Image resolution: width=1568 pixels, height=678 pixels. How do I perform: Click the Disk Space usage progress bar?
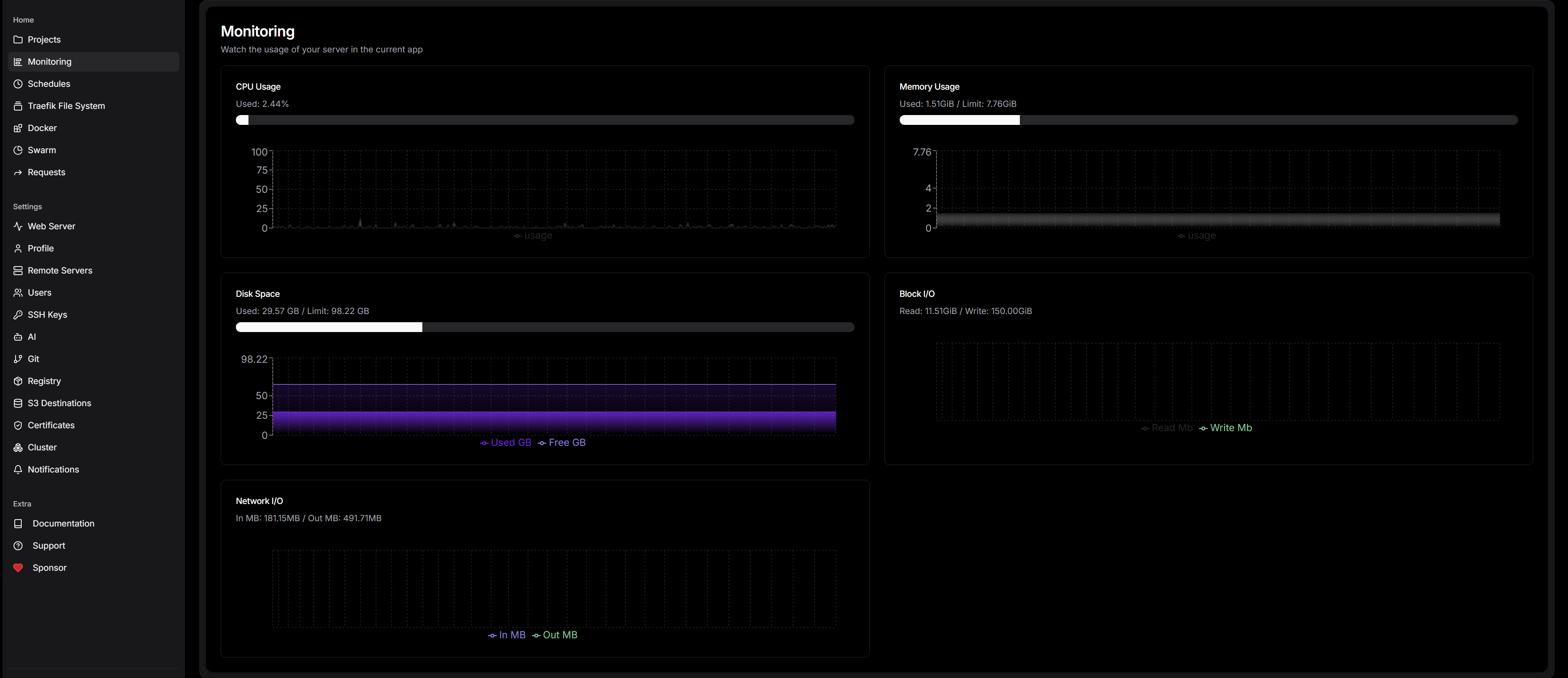545,328
